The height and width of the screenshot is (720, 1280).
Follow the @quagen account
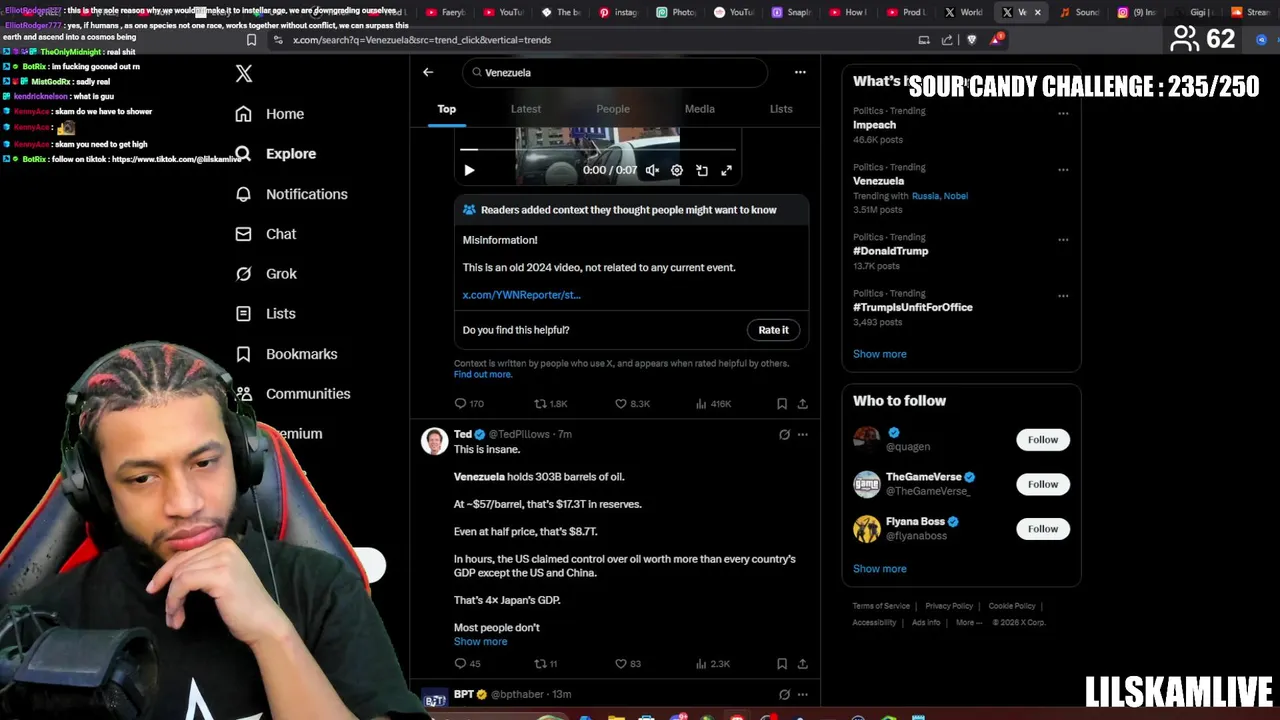coord(1043,440)
